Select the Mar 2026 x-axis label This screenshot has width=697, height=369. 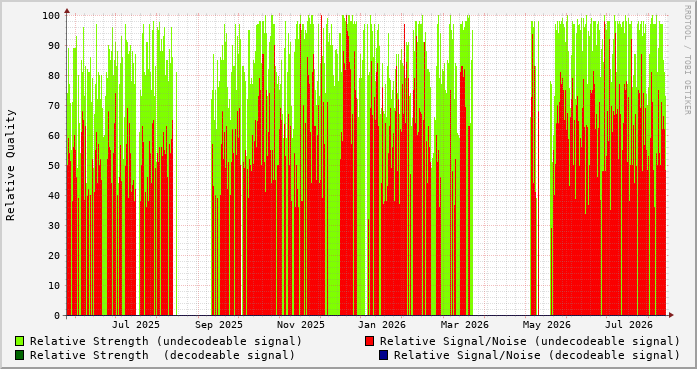[465, 325]
